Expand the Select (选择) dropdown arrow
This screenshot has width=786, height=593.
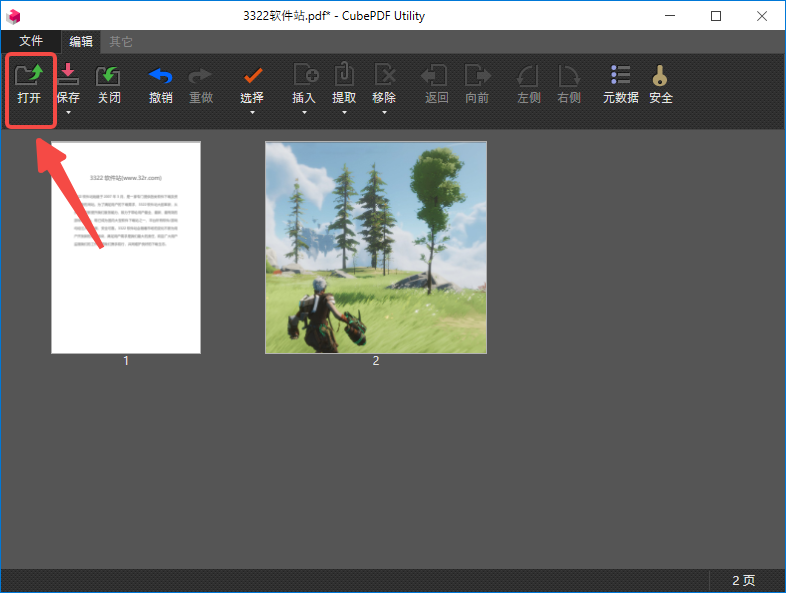(252, 113)
